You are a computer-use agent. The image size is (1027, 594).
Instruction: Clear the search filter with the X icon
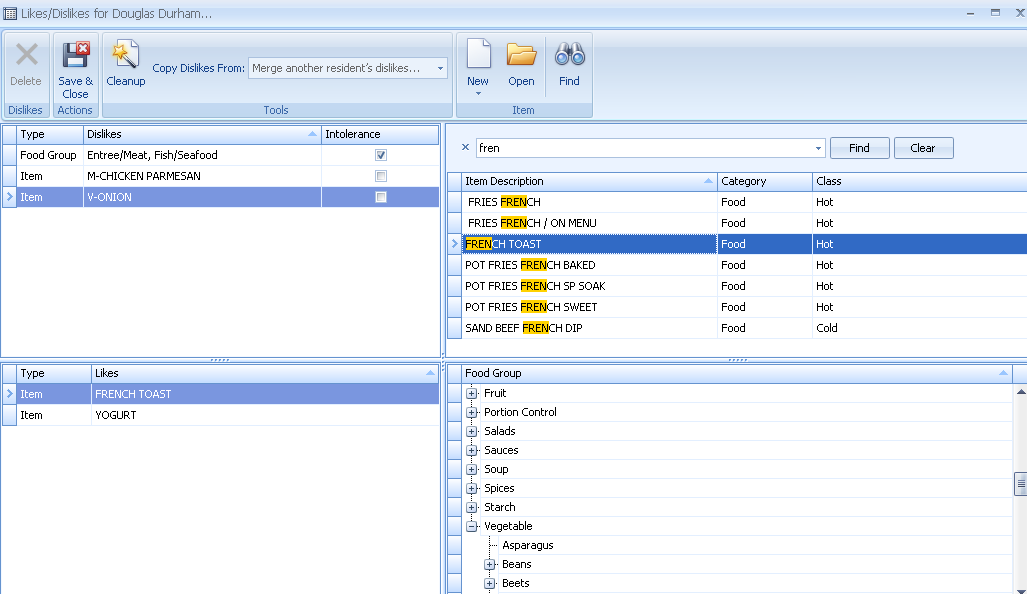[x=465, y=147]
